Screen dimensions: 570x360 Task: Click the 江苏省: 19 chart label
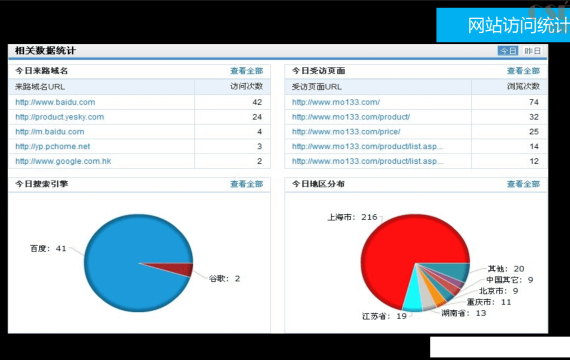point(384,316)
